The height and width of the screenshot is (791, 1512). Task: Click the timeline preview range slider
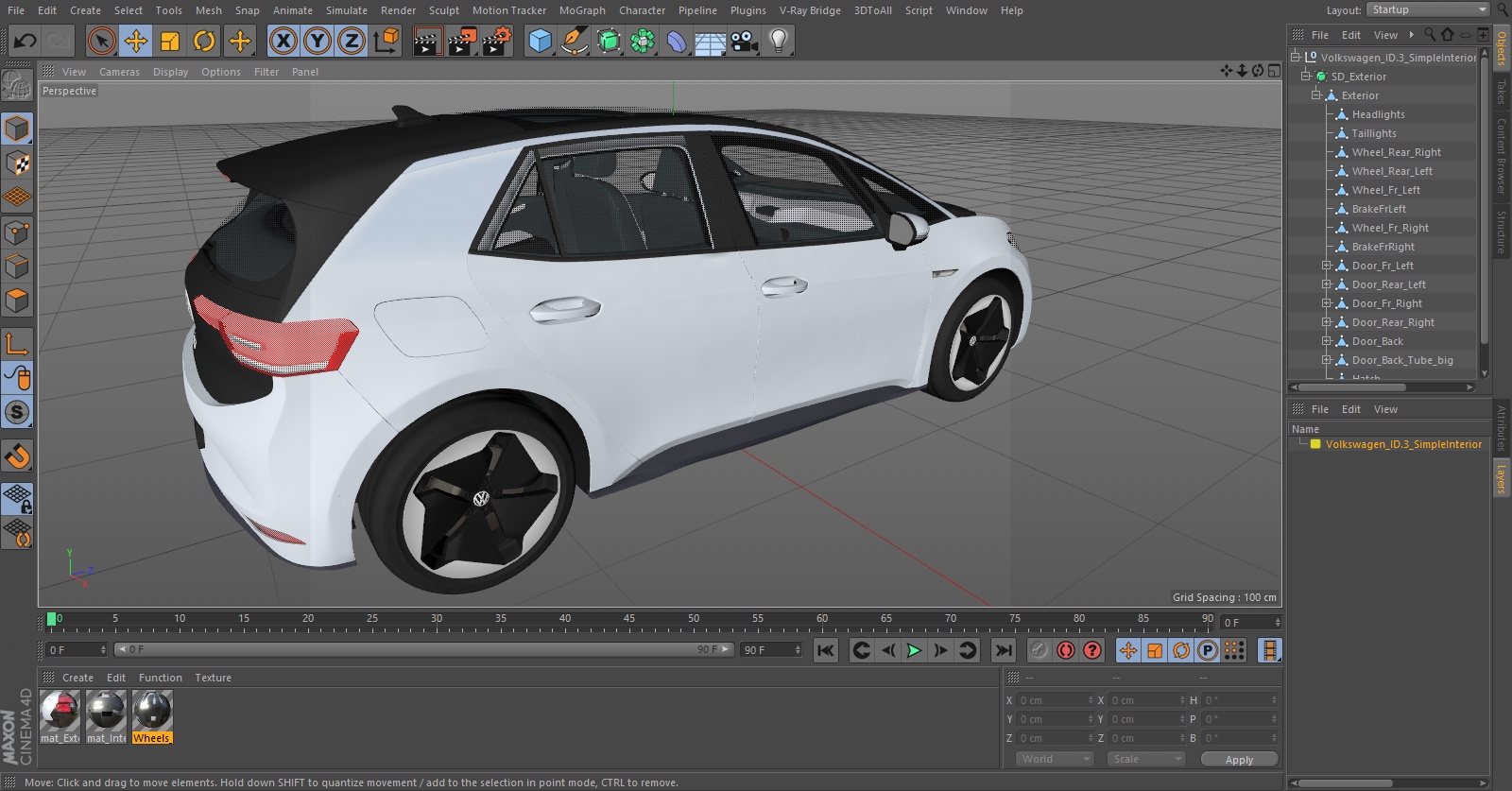423,649
